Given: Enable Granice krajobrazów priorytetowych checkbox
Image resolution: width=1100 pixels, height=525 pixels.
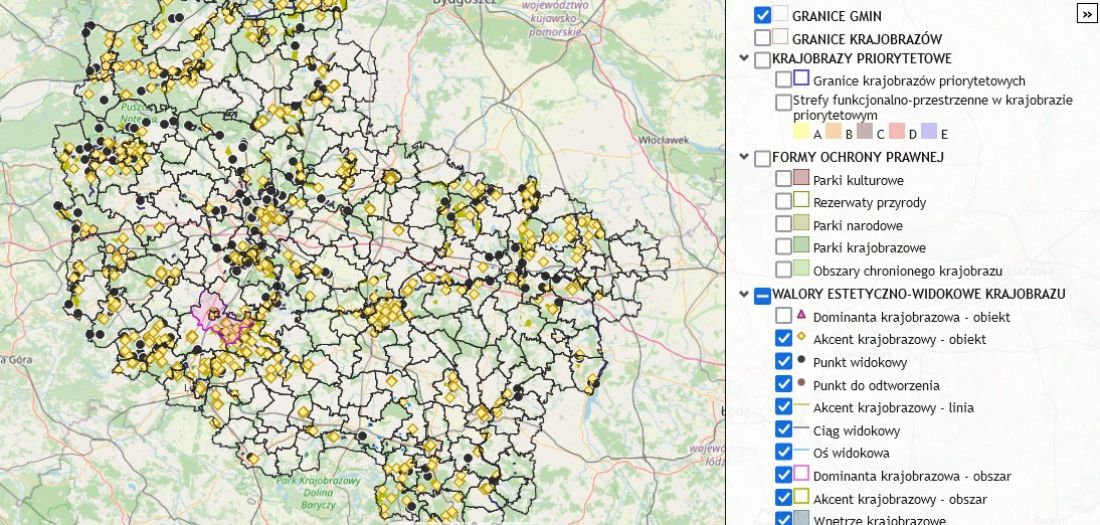Looking at the screenshot, I should click(x=784, y=79).
